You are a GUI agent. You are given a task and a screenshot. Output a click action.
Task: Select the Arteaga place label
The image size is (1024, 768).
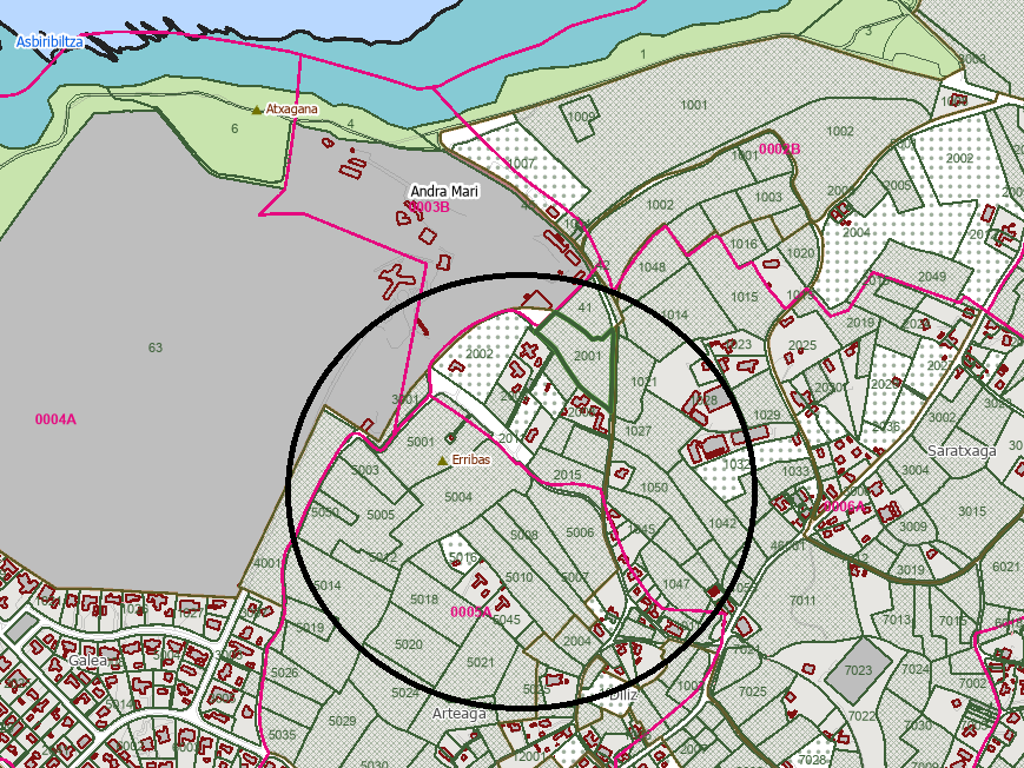click(x=459, y=714)
